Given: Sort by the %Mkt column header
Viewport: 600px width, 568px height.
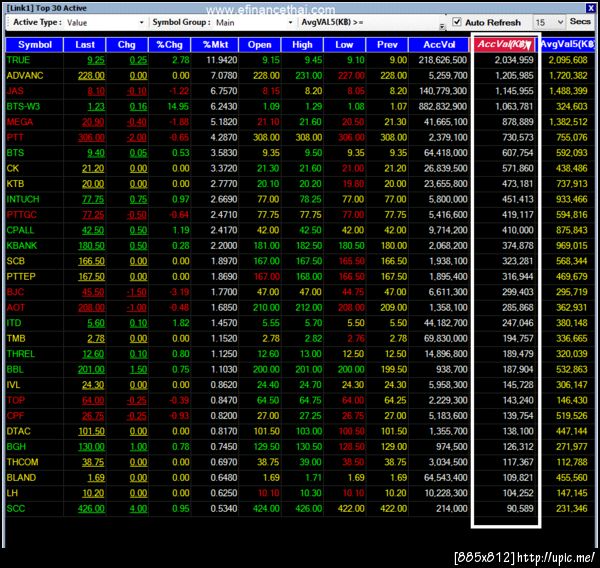Looking at the screenshot, I should pyautogui.click(x=215, y=45).
